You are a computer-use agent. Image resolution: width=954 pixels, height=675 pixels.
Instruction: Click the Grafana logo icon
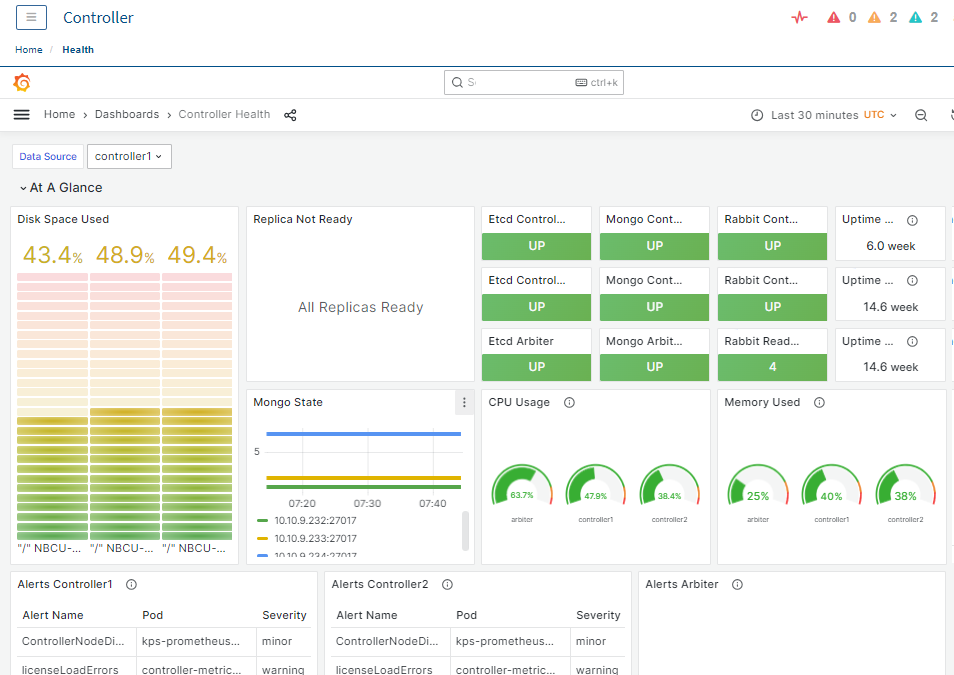click(22, 83)
